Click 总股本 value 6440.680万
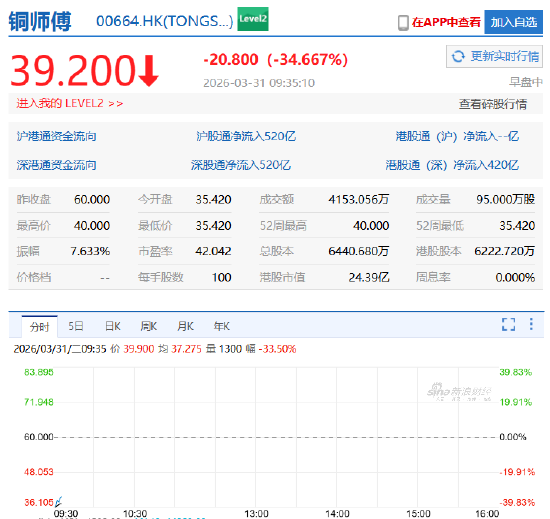 (x=358, y=251)
